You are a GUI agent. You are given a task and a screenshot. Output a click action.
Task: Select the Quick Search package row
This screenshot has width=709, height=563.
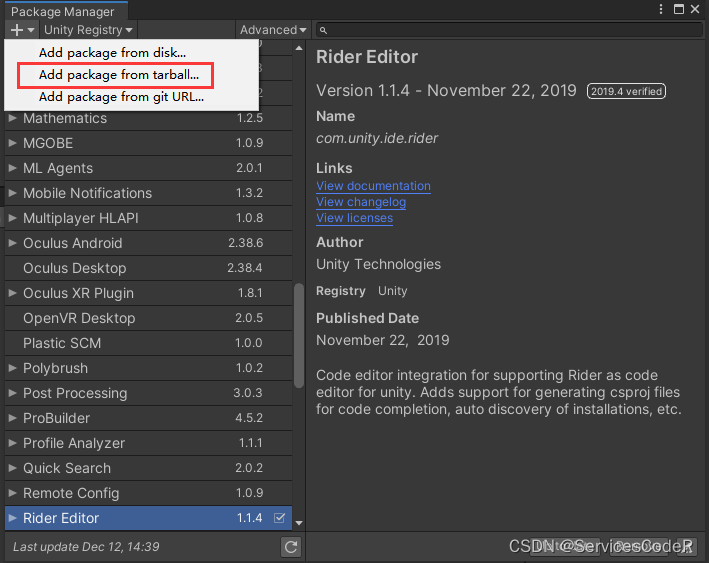[148, 468]
